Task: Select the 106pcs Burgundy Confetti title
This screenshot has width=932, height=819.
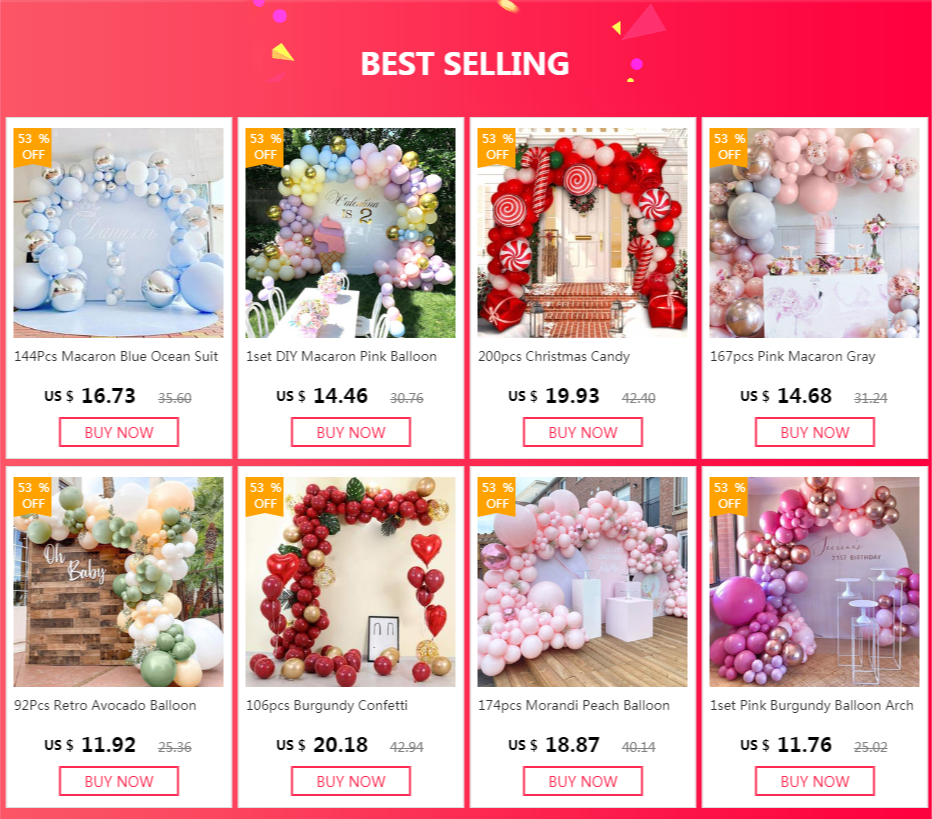Action: [327, 705]
